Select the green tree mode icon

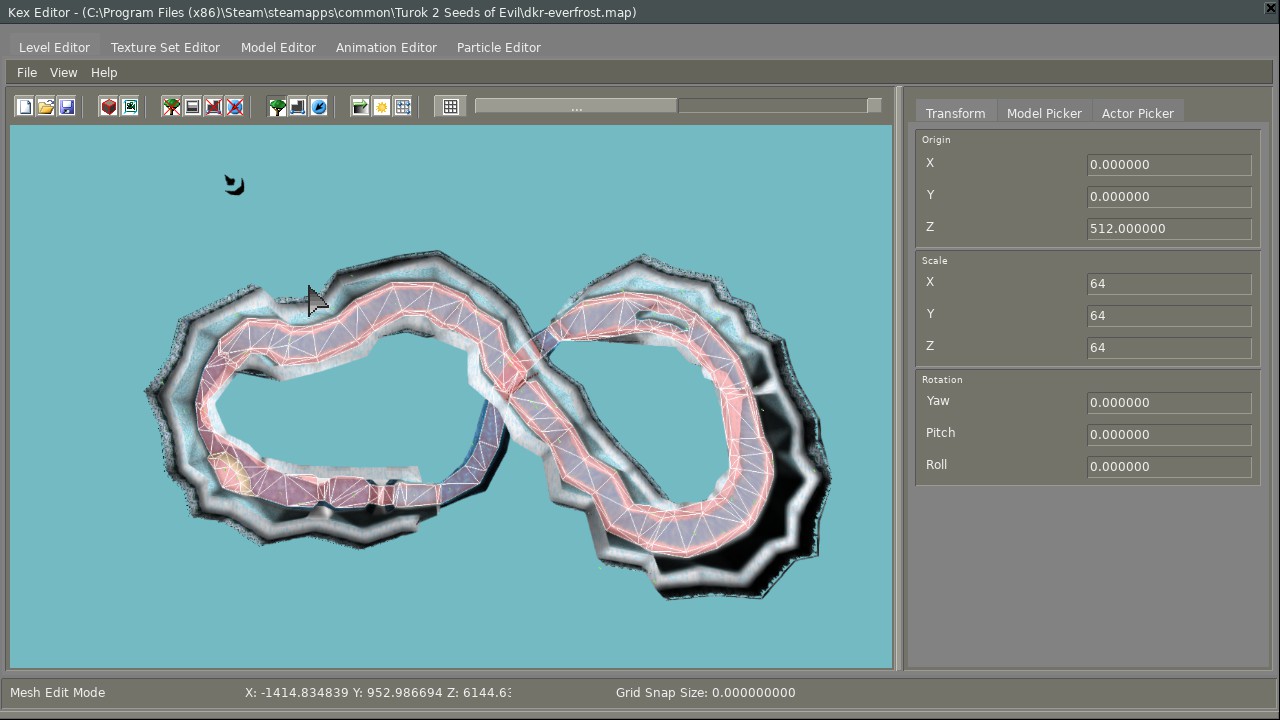[277, 106]
